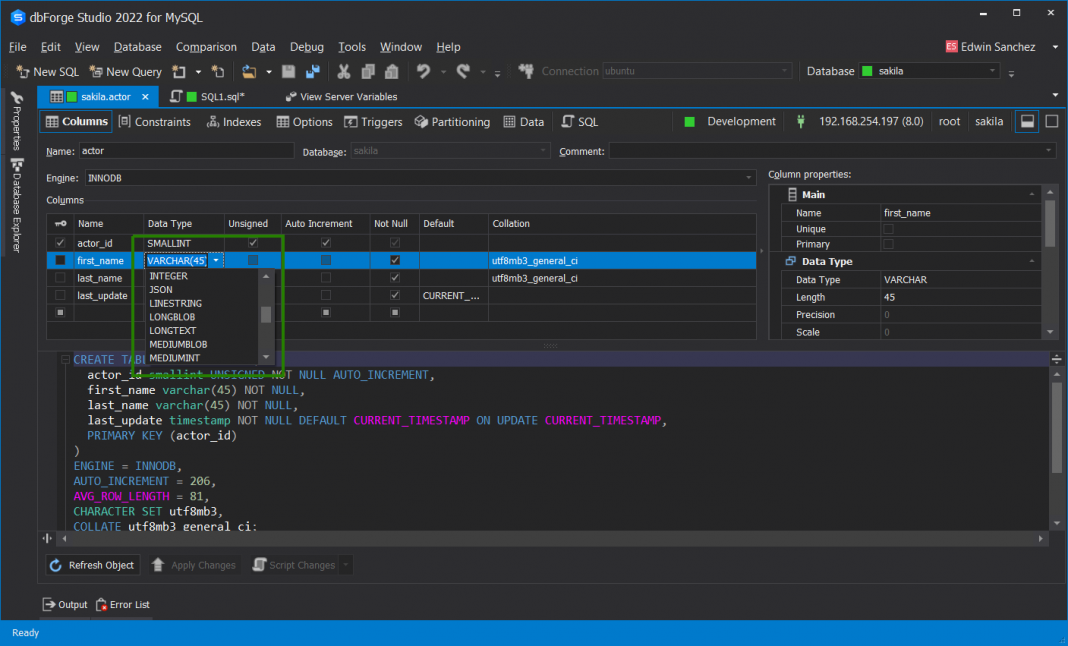Click the Refresh Object button

[92, 565]
